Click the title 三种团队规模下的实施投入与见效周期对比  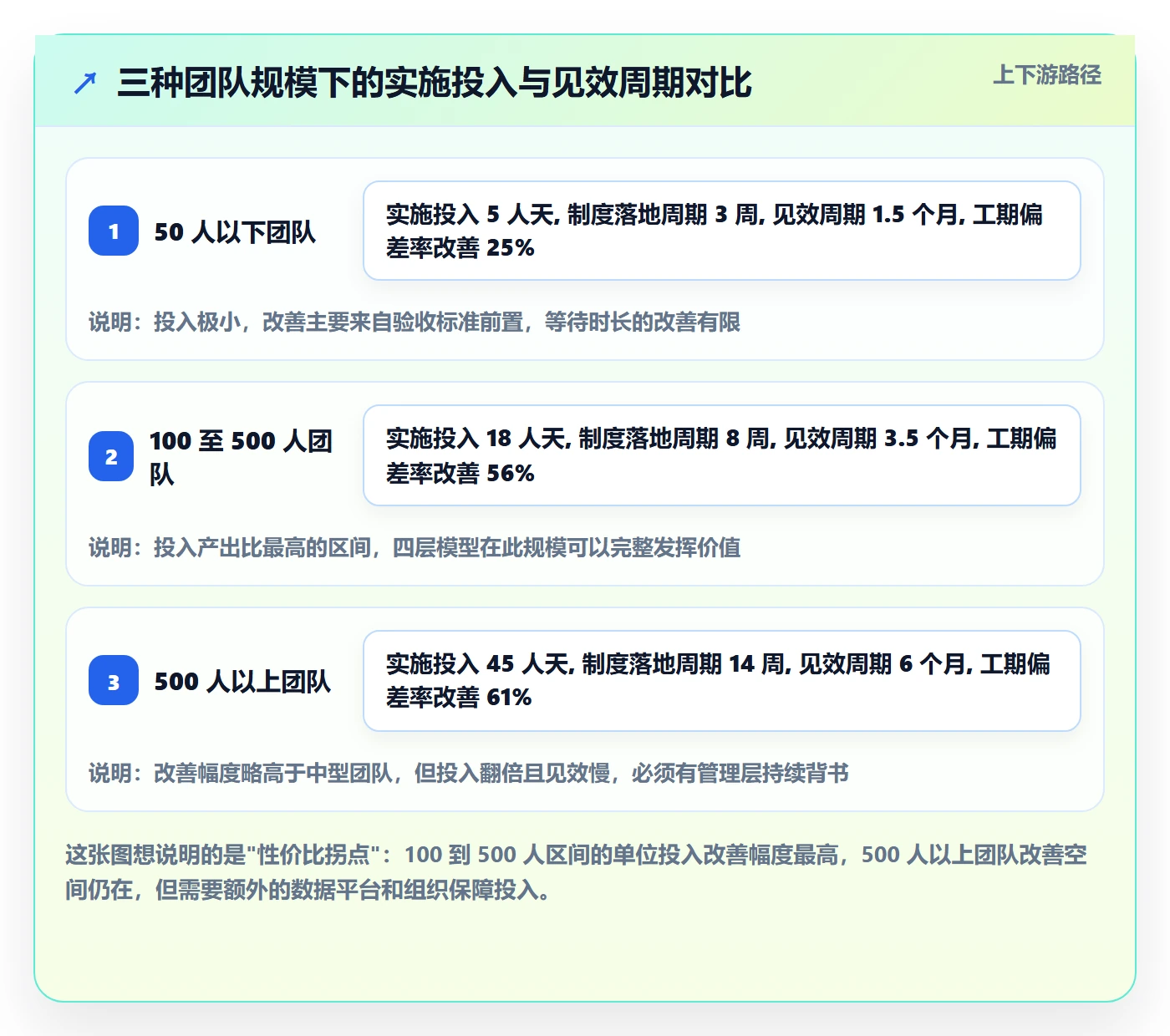click(435, 83)
